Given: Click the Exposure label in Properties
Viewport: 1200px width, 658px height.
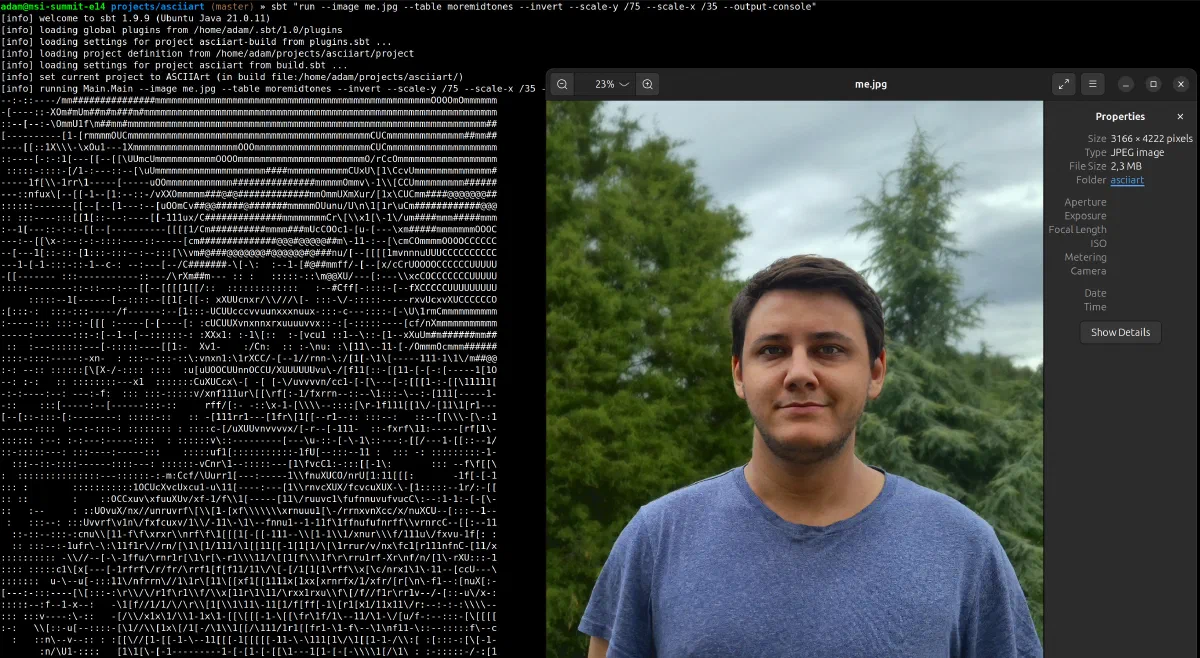Looking at the screenshot, I should point(1085,216).
